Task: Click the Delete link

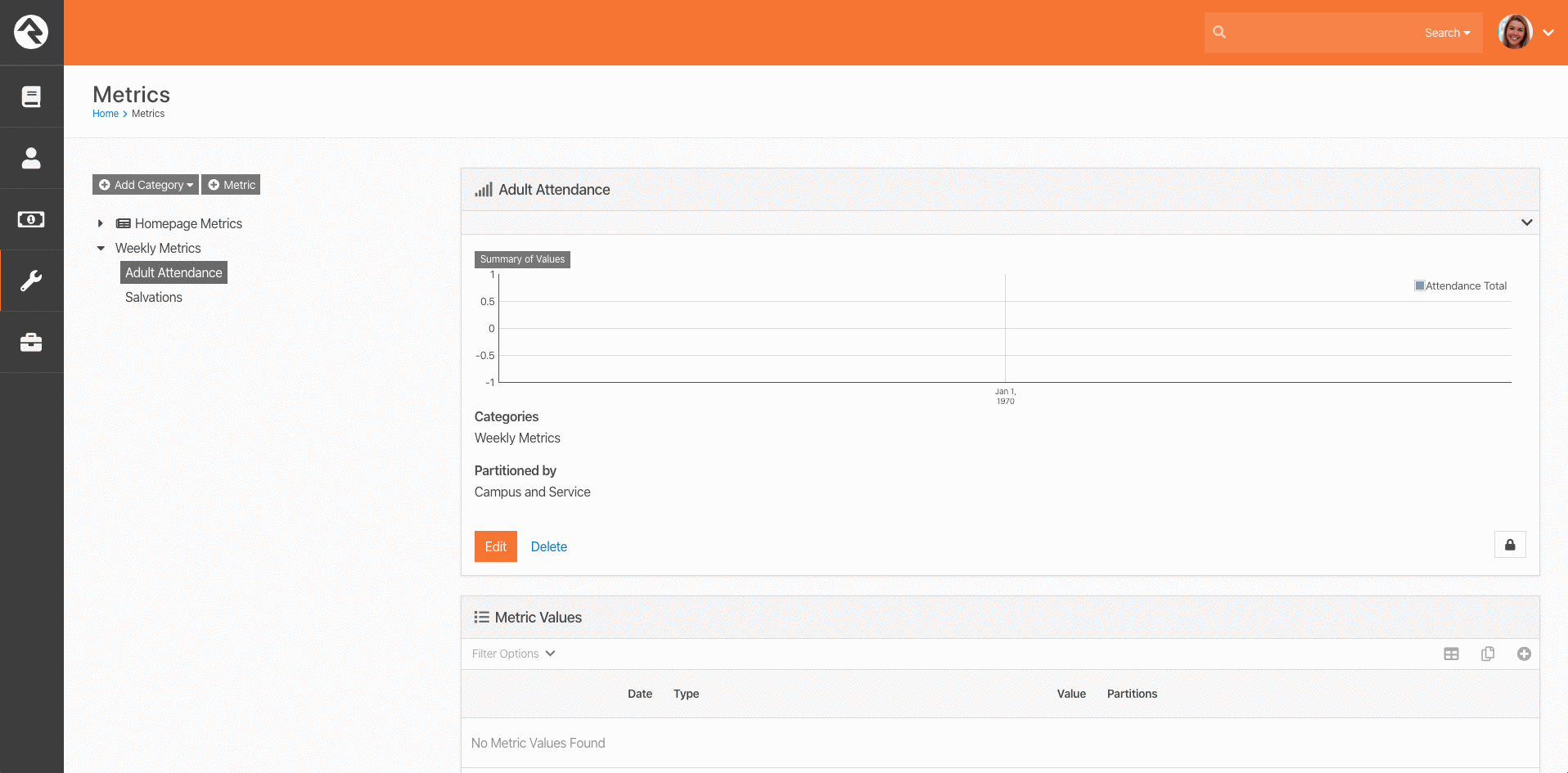Action: pos(548,546)
